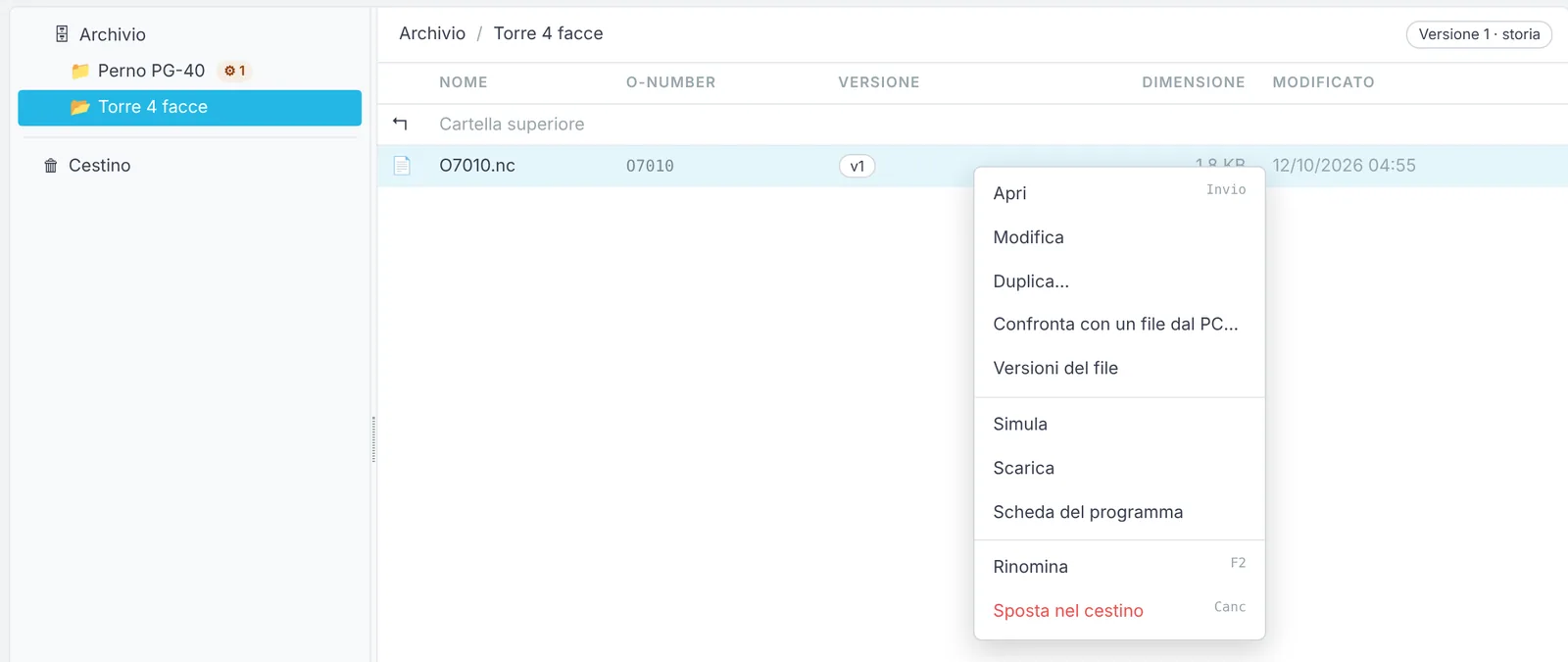The width and height of the screenshot is (1568, 662).
Task: Click the open folder icon of Torre 4 facce
Action: [80, 107]
